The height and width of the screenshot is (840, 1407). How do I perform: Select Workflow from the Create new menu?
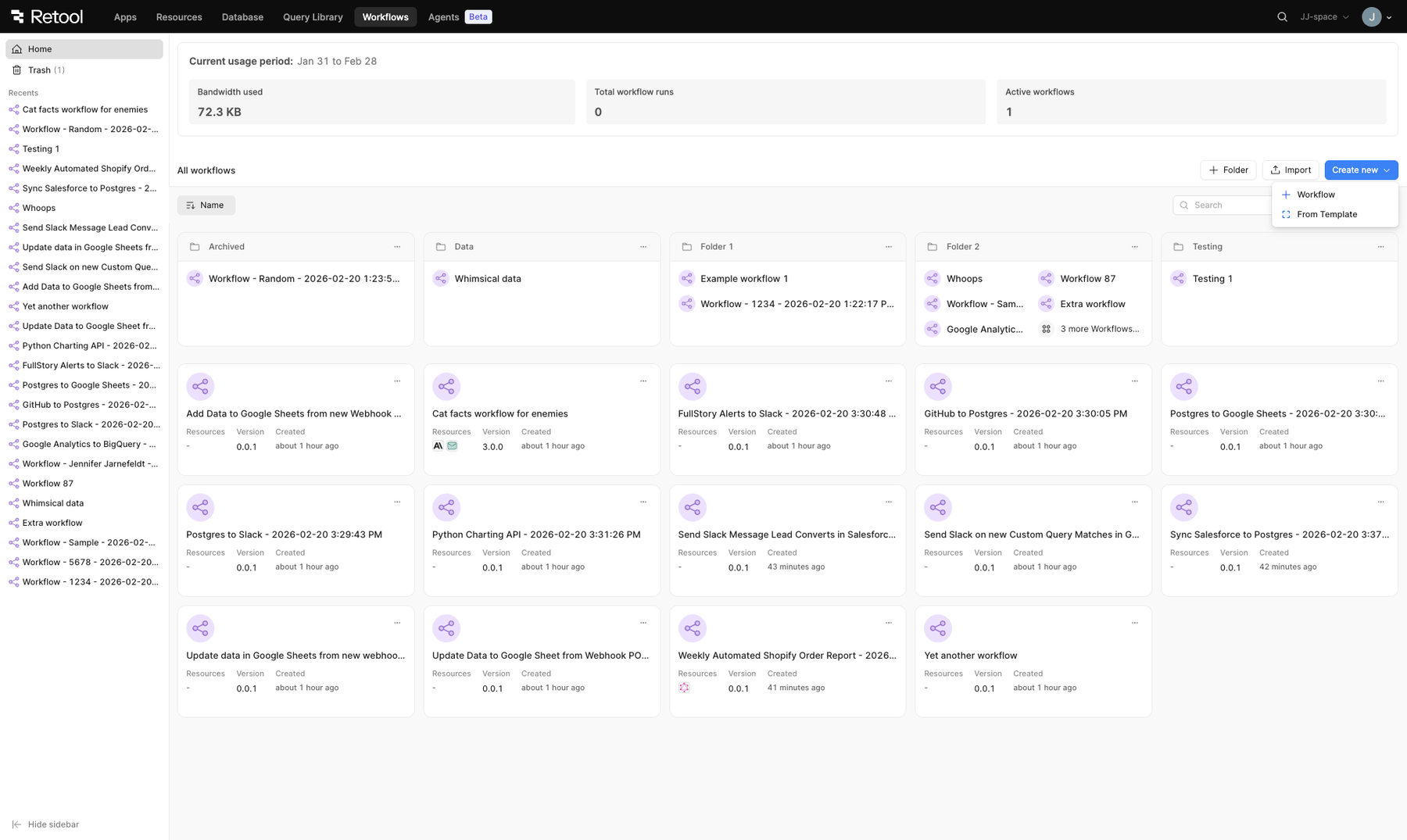(1316, 195)
